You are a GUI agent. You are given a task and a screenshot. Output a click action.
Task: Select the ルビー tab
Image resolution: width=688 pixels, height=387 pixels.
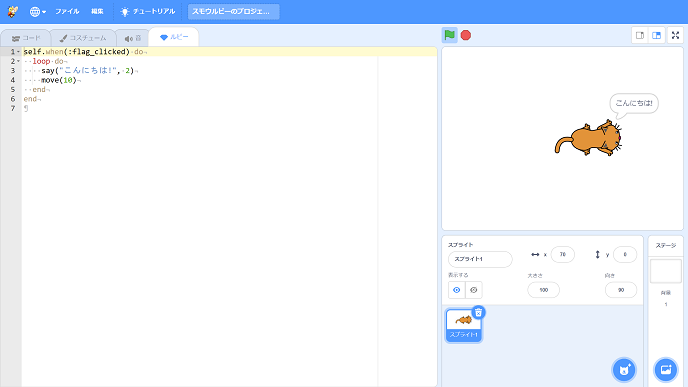(174, 37)
